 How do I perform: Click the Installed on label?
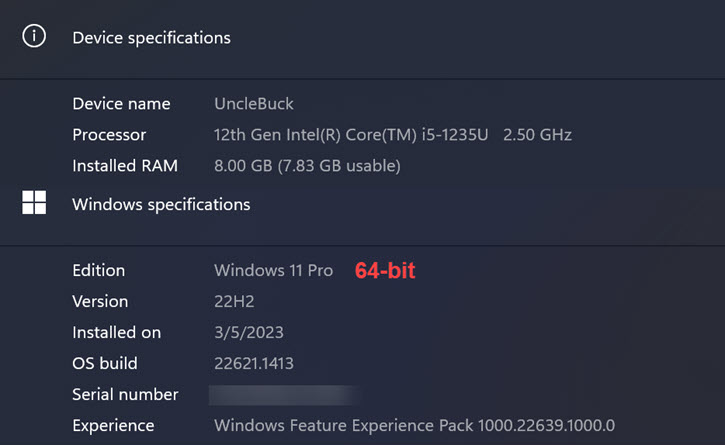coord(116,333)
